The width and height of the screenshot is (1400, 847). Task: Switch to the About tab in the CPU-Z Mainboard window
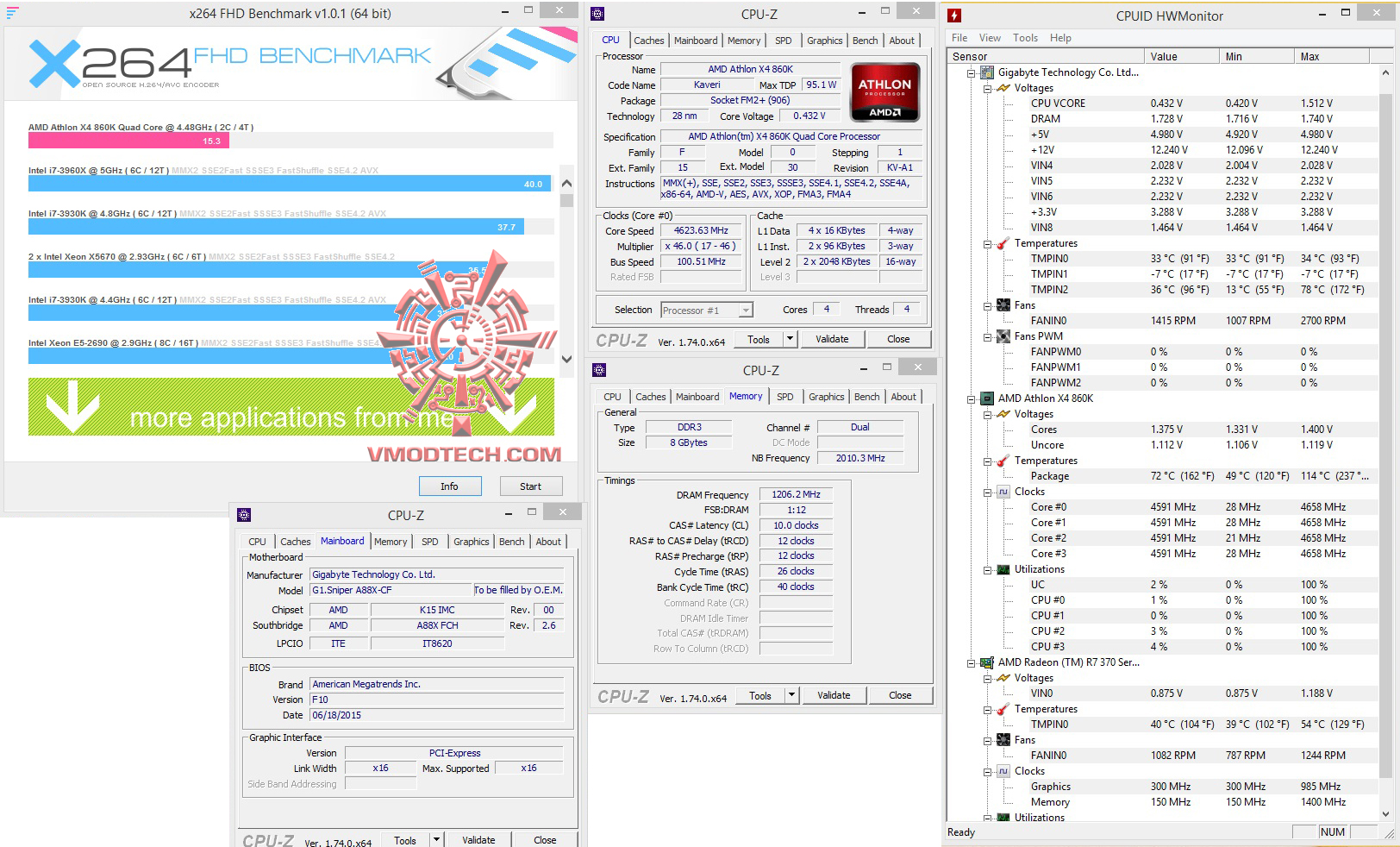[548, 542]
